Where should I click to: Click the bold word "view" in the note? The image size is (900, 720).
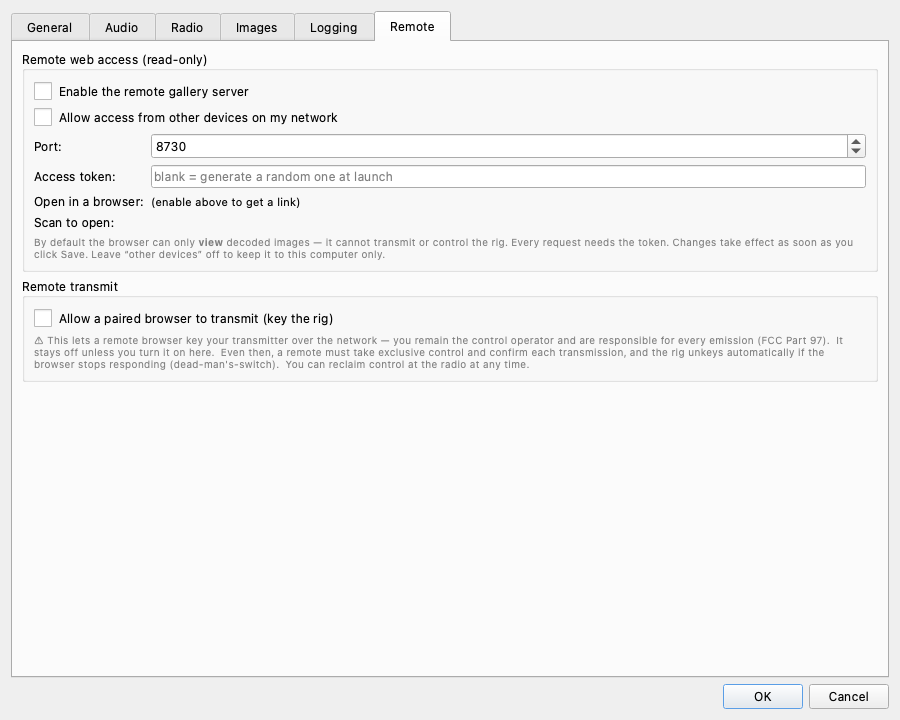point(211,242)
